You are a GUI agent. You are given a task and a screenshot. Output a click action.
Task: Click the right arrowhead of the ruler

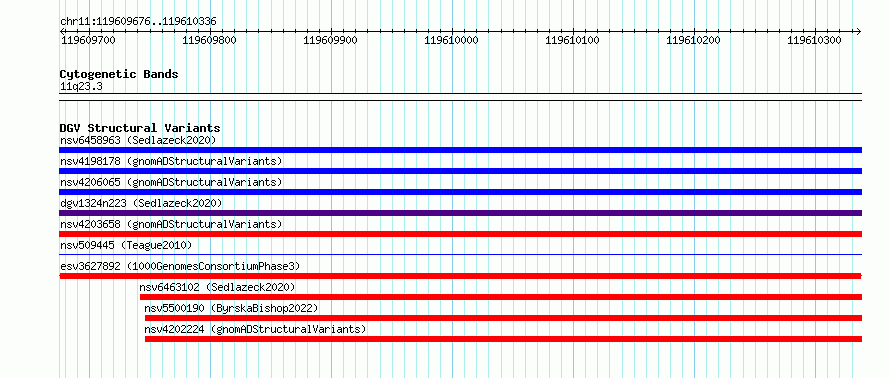[x=859, y=31]
